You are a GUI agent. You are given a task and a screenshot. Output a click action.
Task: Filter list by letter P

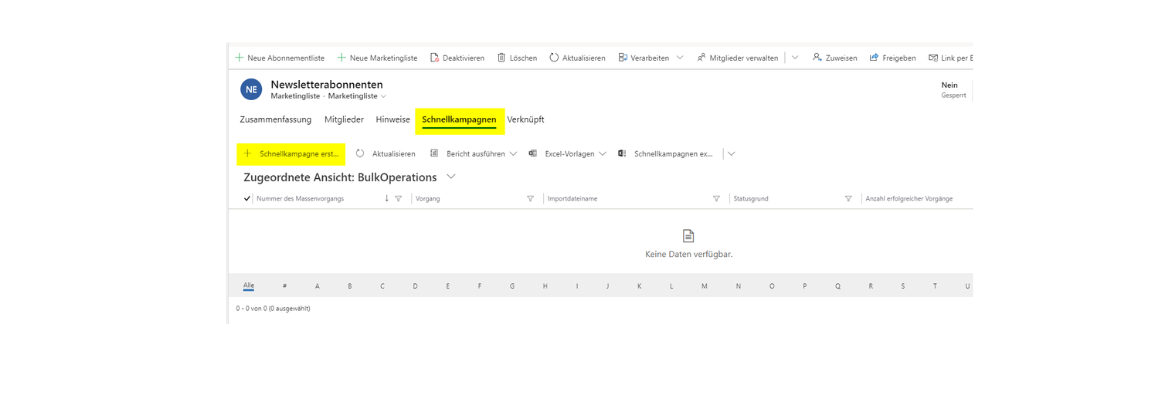804,286
